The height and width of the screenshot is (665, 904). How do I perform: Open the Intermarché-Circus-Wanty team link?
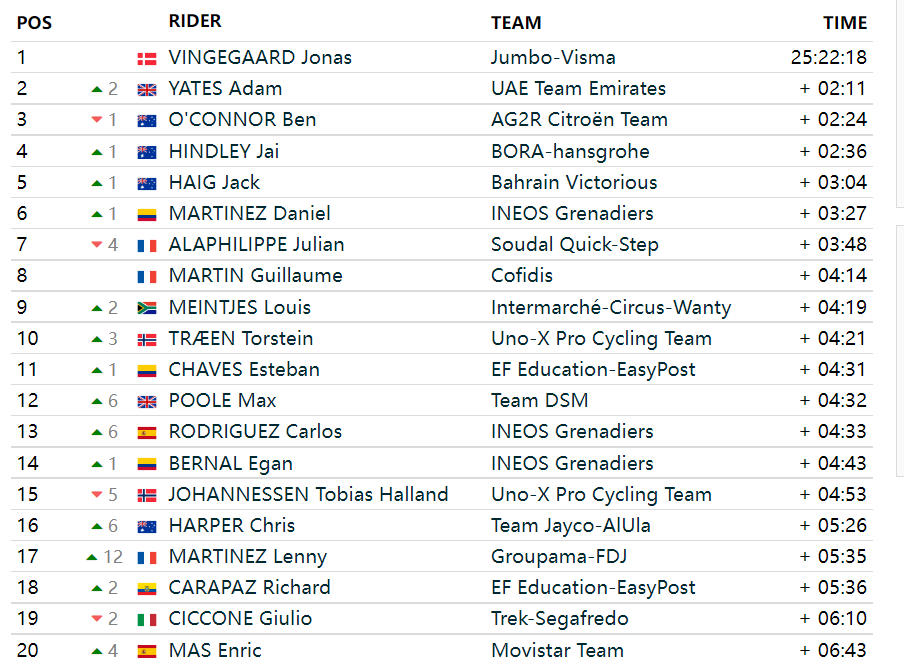click(x=611, y=307)
